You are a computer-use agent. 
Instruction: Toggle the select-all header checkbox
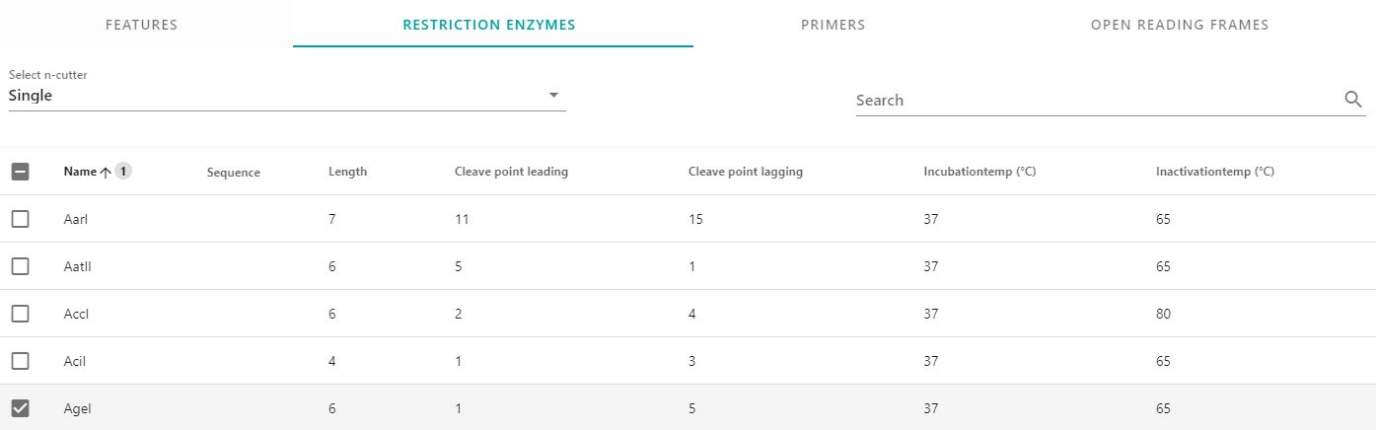(20, 172)
